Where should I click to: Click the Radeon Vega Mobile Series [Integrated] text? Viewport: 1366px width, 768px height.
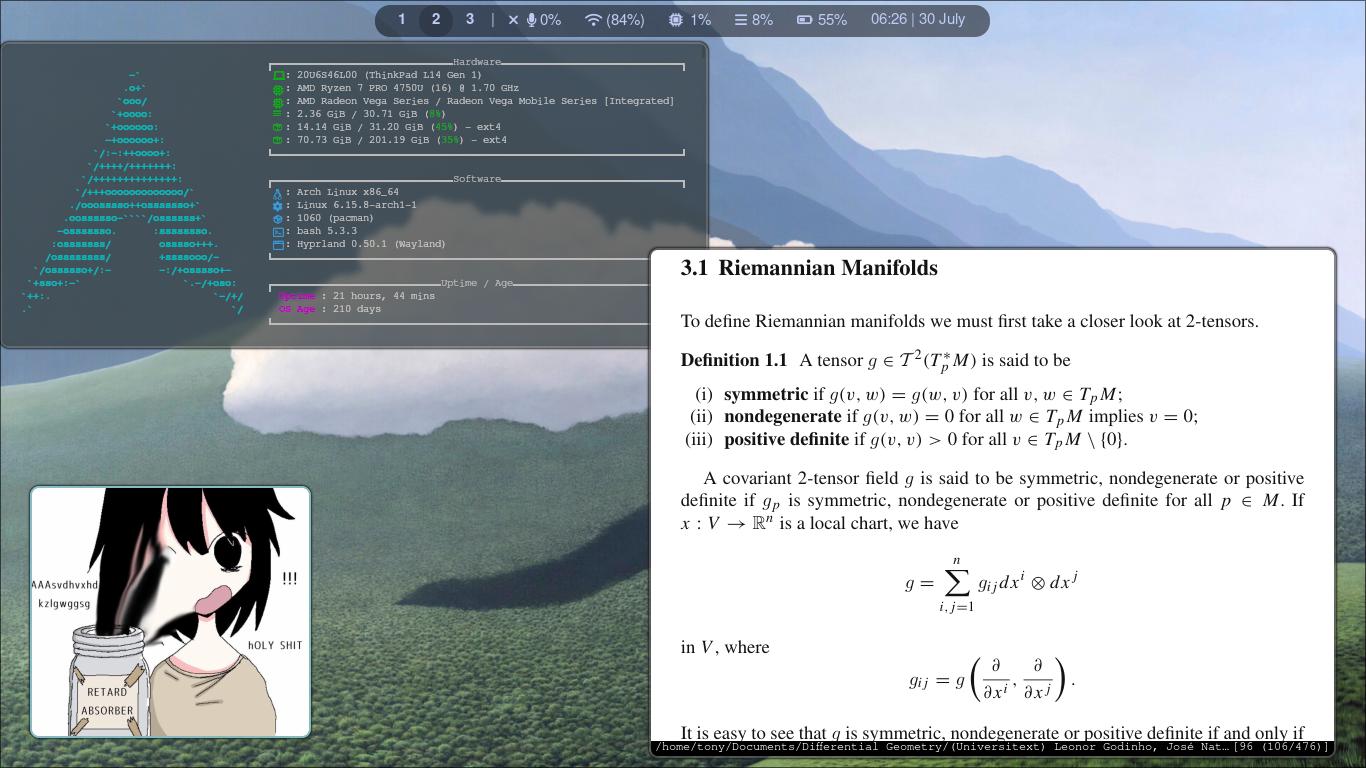tap(560, 101)
